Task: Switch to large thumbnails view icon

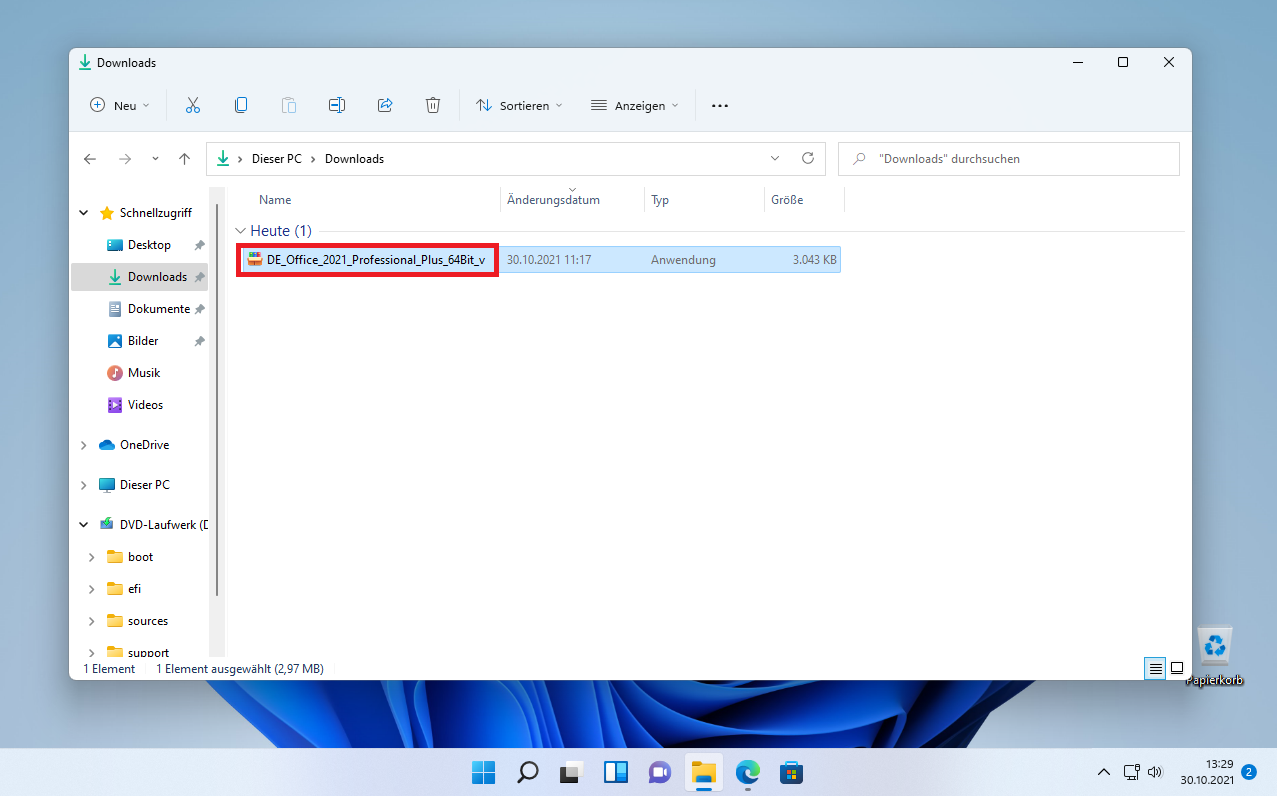Action: coord(1177,668)
